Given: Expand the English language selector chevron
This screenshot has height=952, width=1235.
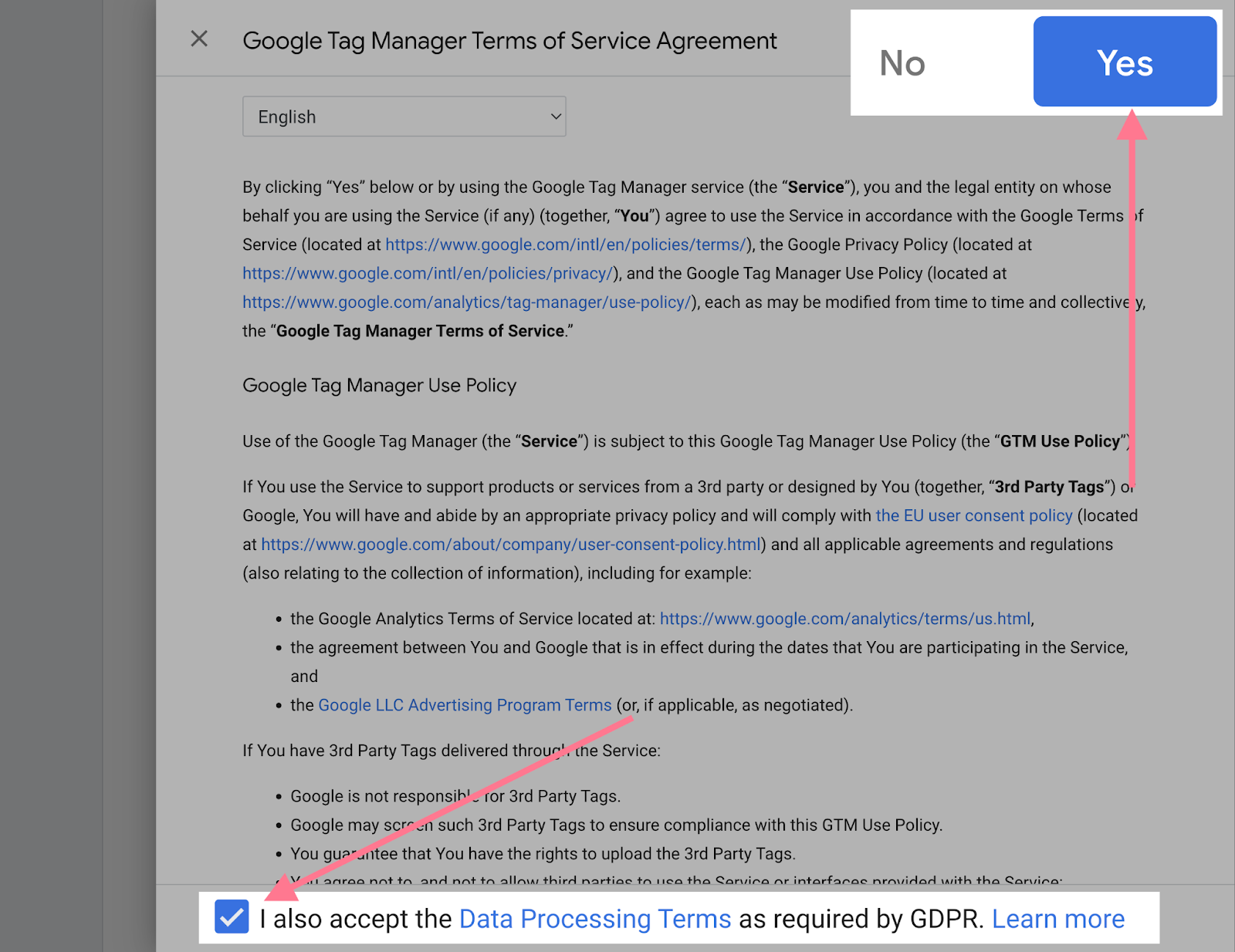Looking at the screenshot, I should click(554, 116).
